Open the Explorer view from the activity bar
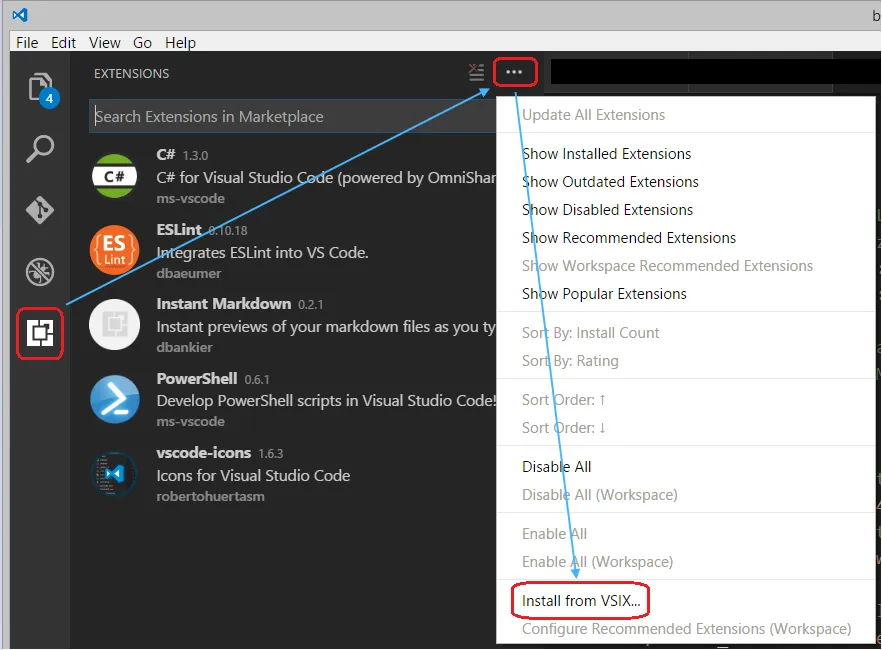Screen dimensions: 882x650 pos(40,88)
